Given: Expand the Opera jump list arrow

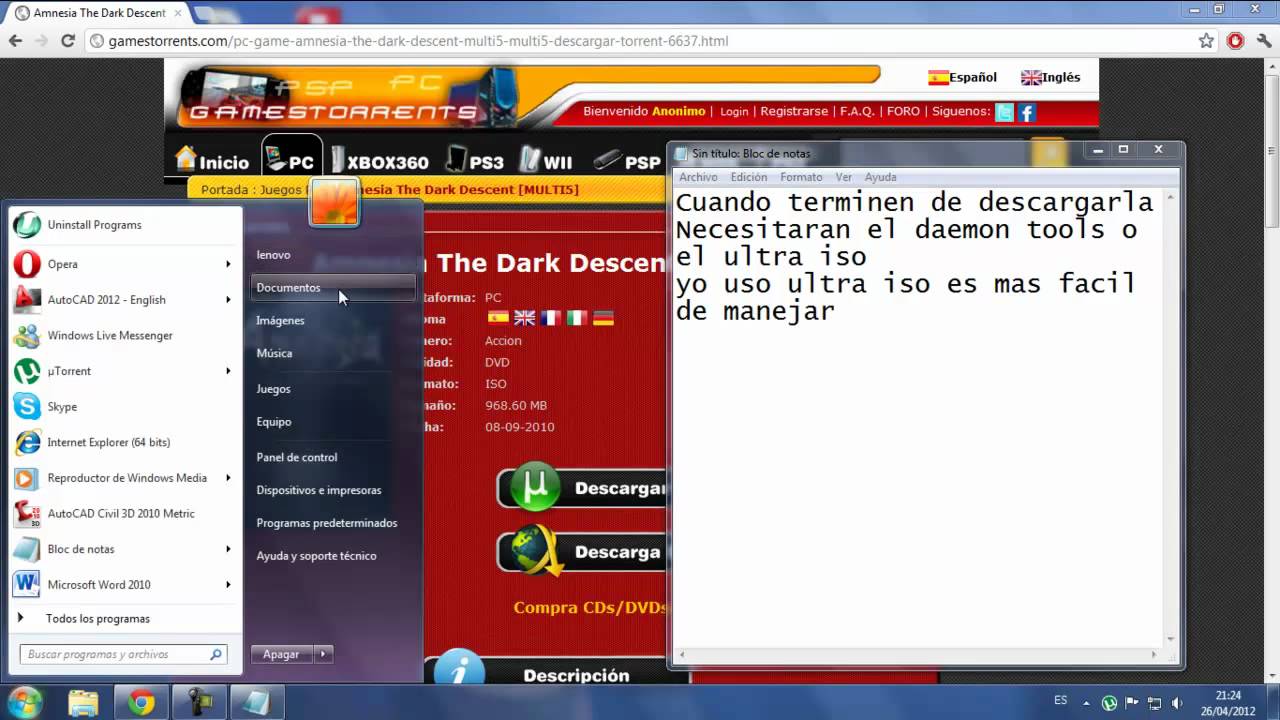Looking at the screenshot, I should coord(228,264).
